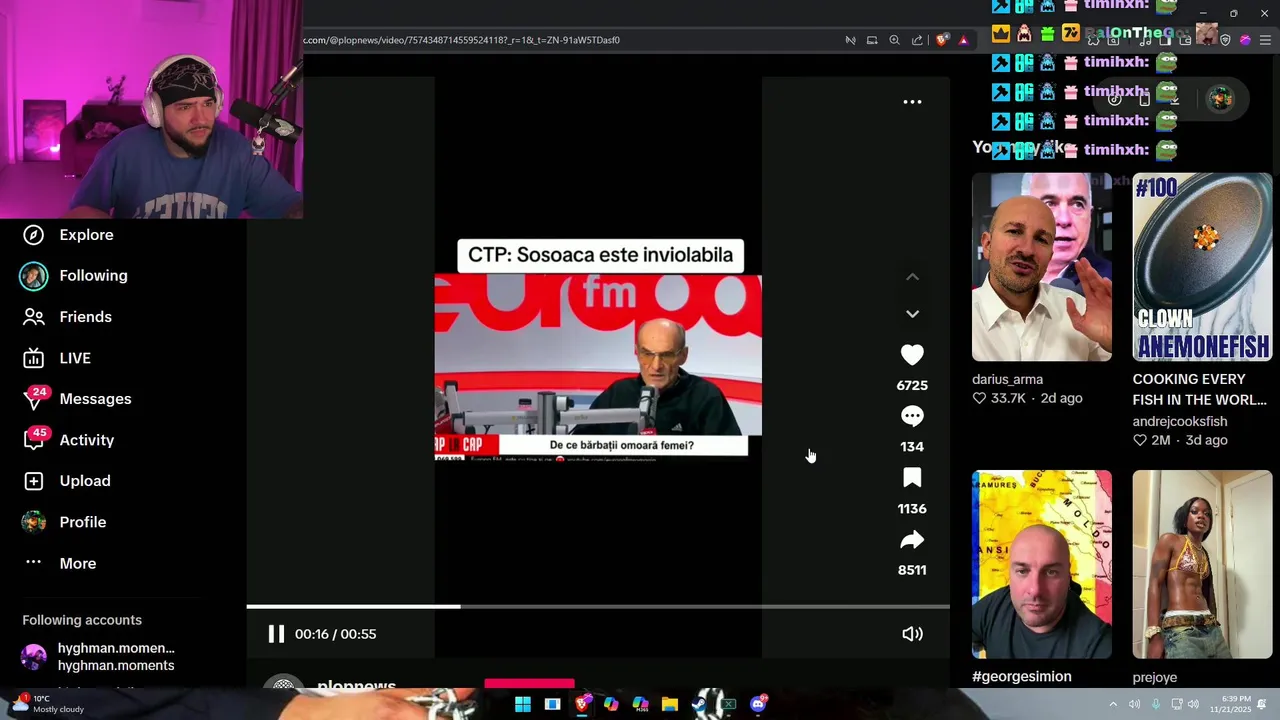1280x720 pixels.
Task: Bookmark the video using the save icon
Action: 912,478
